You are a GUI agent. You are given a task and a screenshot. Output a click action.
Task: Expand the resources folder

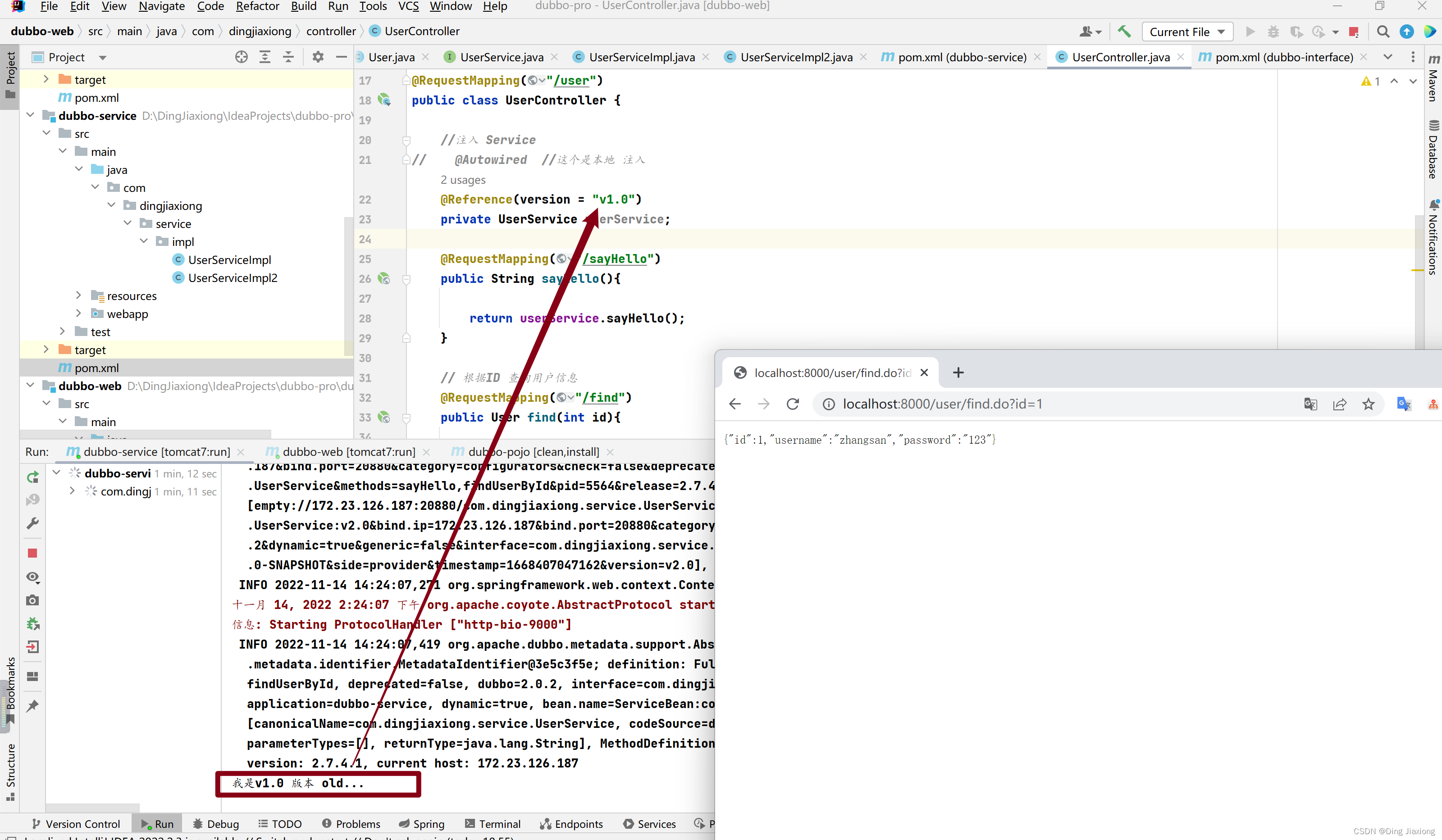click(79, 295)
